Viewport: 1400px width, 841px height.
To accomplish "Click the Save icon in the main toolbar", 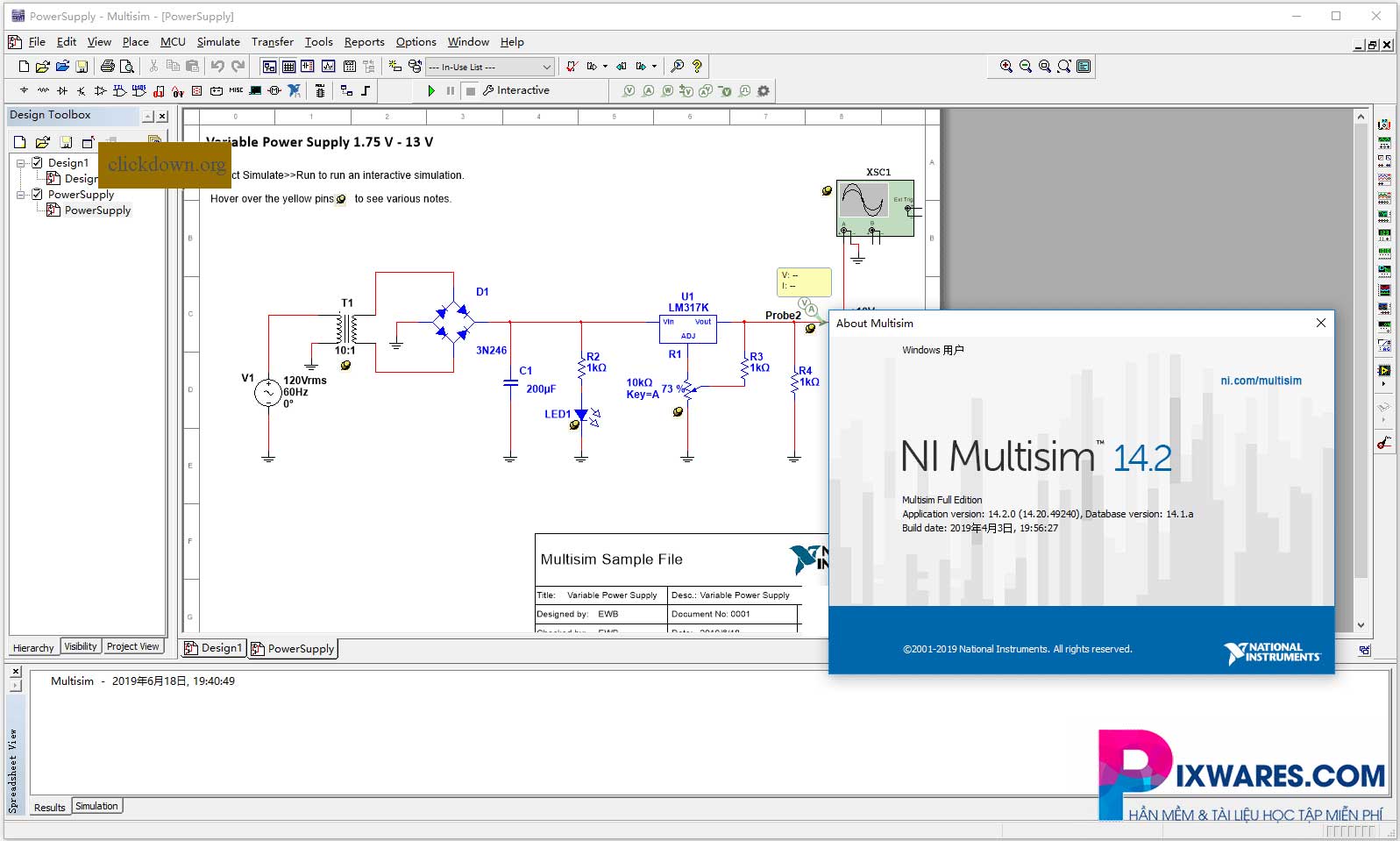I will tap(82, 66).
